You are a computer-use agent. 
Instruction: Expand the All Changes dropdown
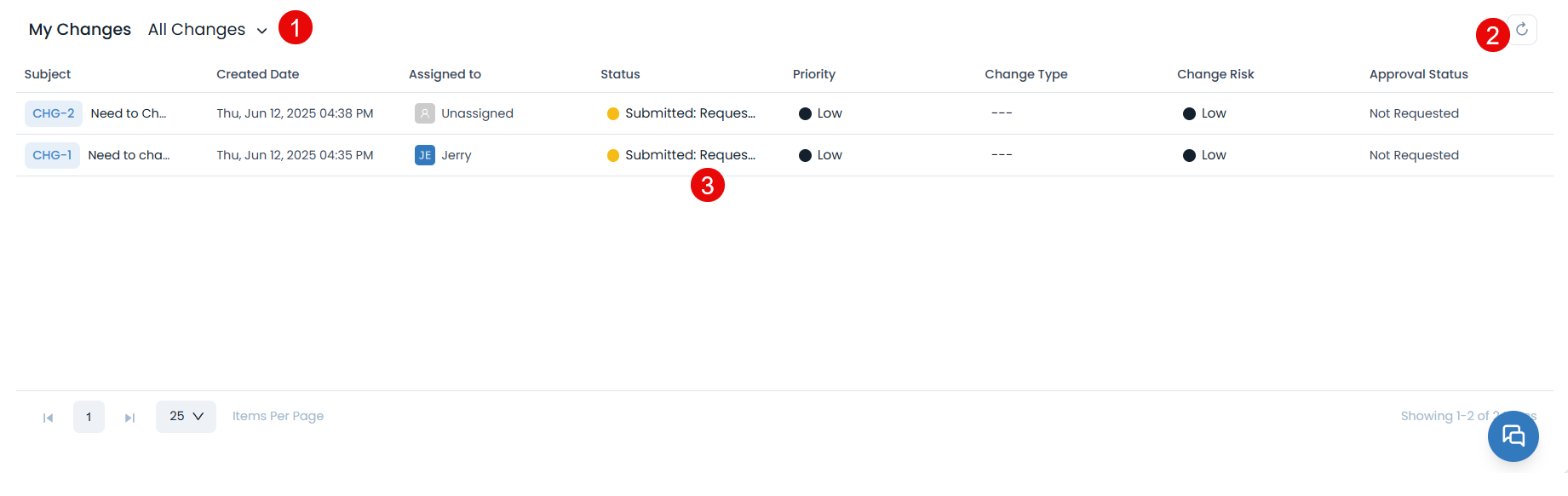tap(197, 30)
